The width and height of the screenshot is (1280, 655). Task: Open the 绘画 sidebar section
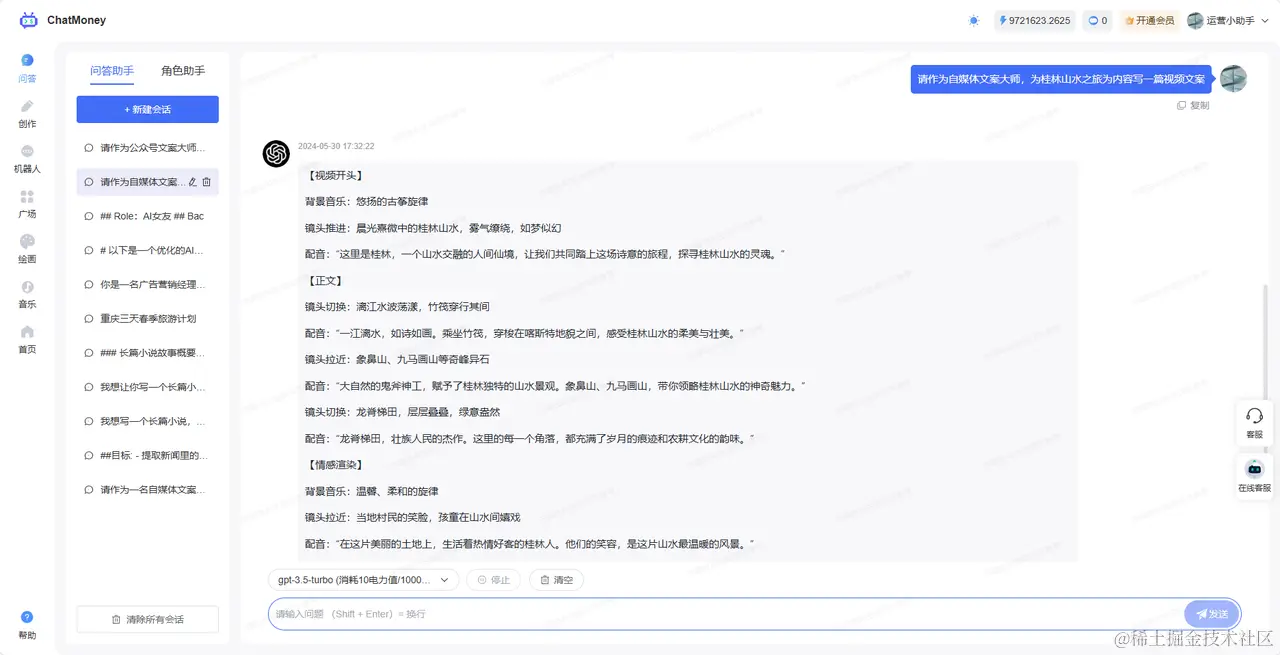tap(27, 249)
